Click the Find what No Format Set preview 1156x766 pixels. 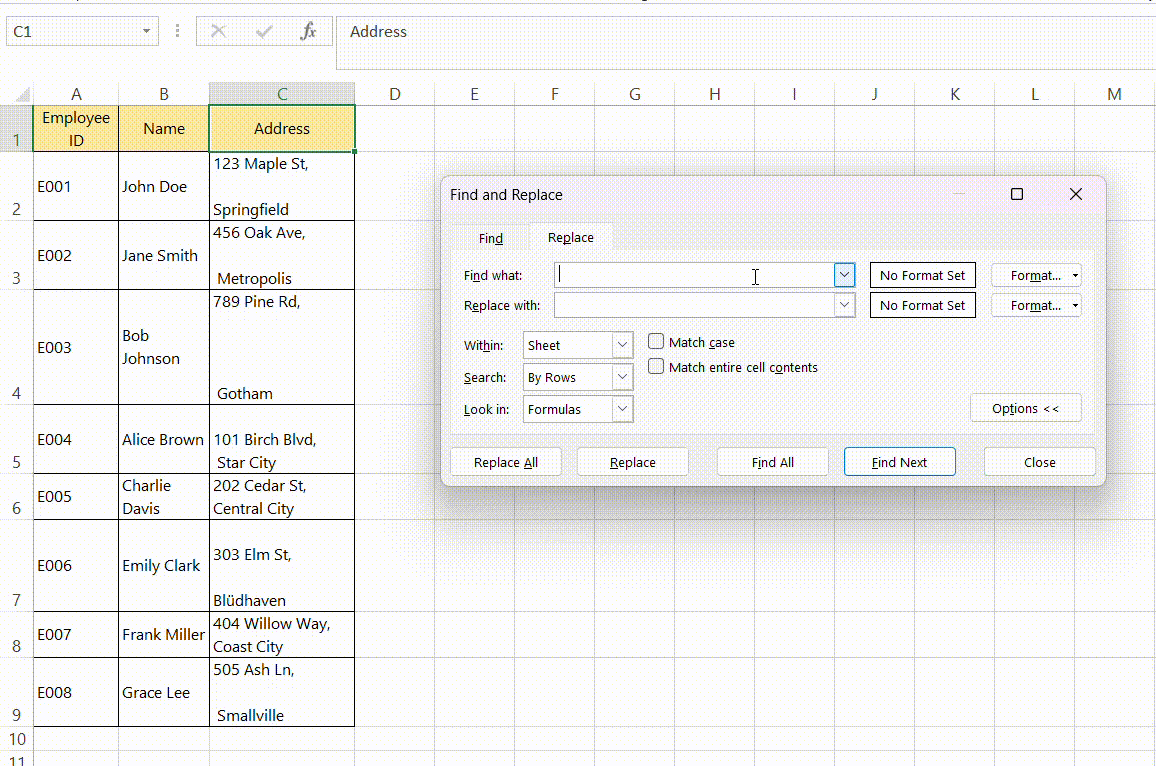tap(922, 276)
